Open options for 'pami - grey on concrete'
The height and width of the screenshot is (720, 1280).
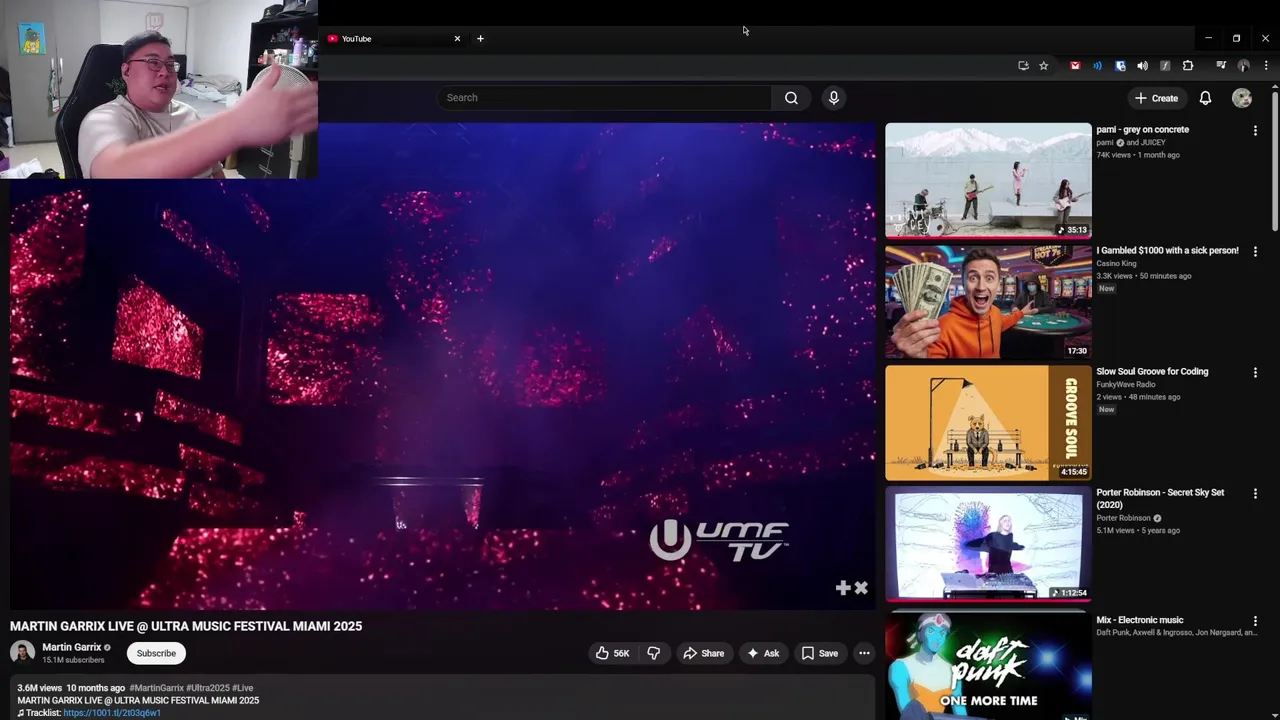point(1255,130)
